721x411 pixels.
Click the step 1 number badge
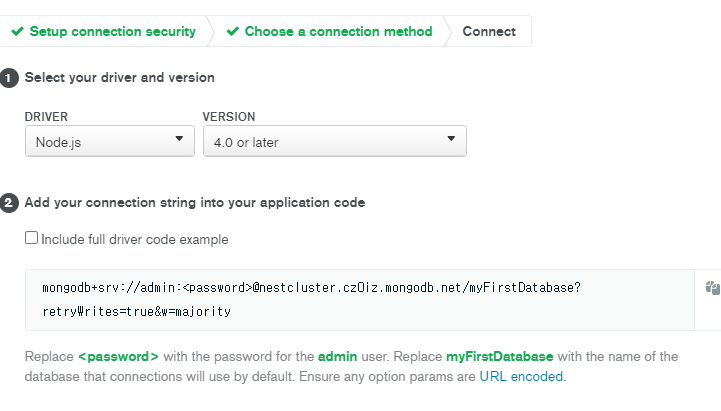(9, 78)
